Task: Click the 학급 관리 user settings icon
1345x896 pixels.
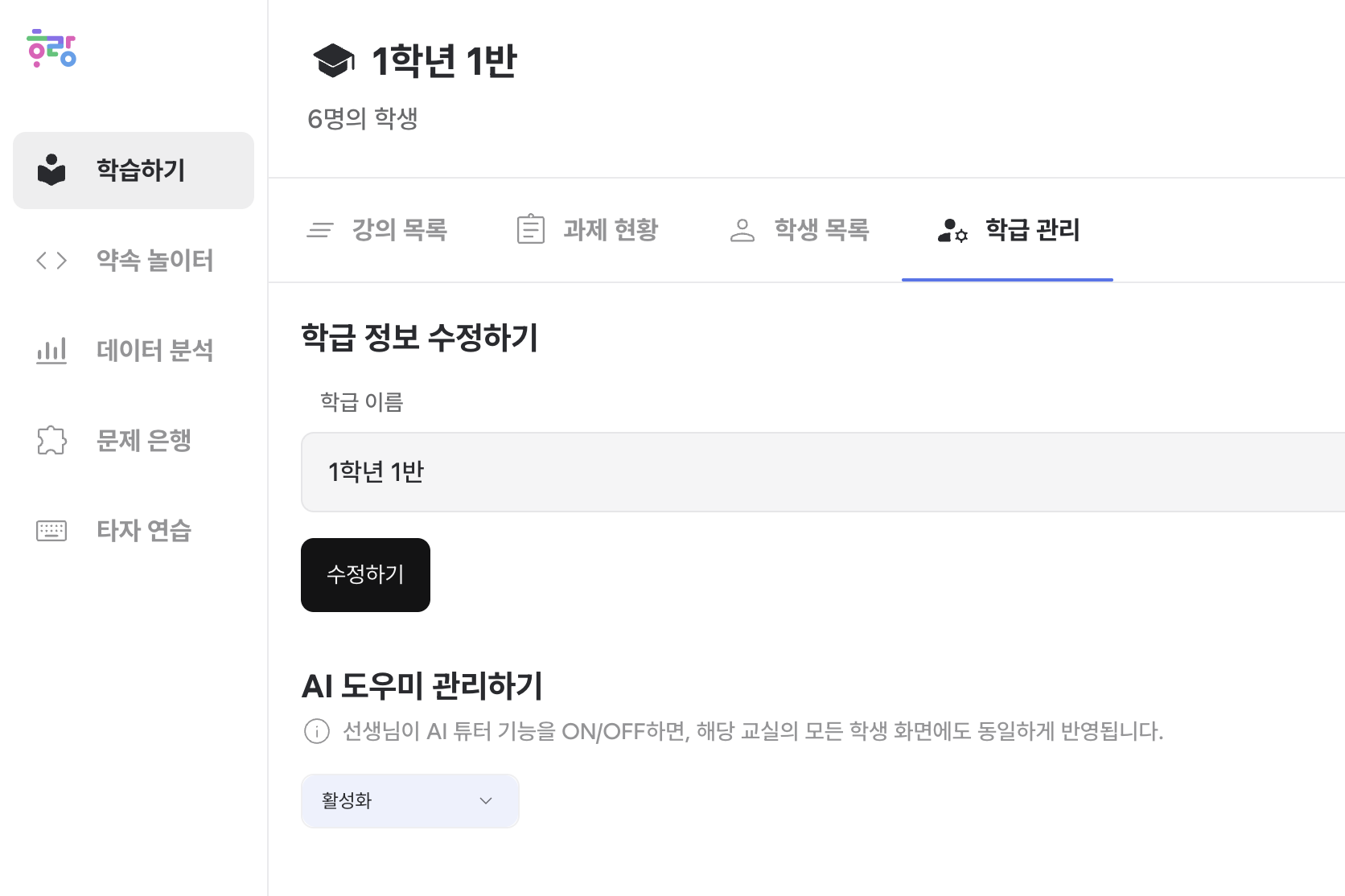Action: (x=952, y=231)
